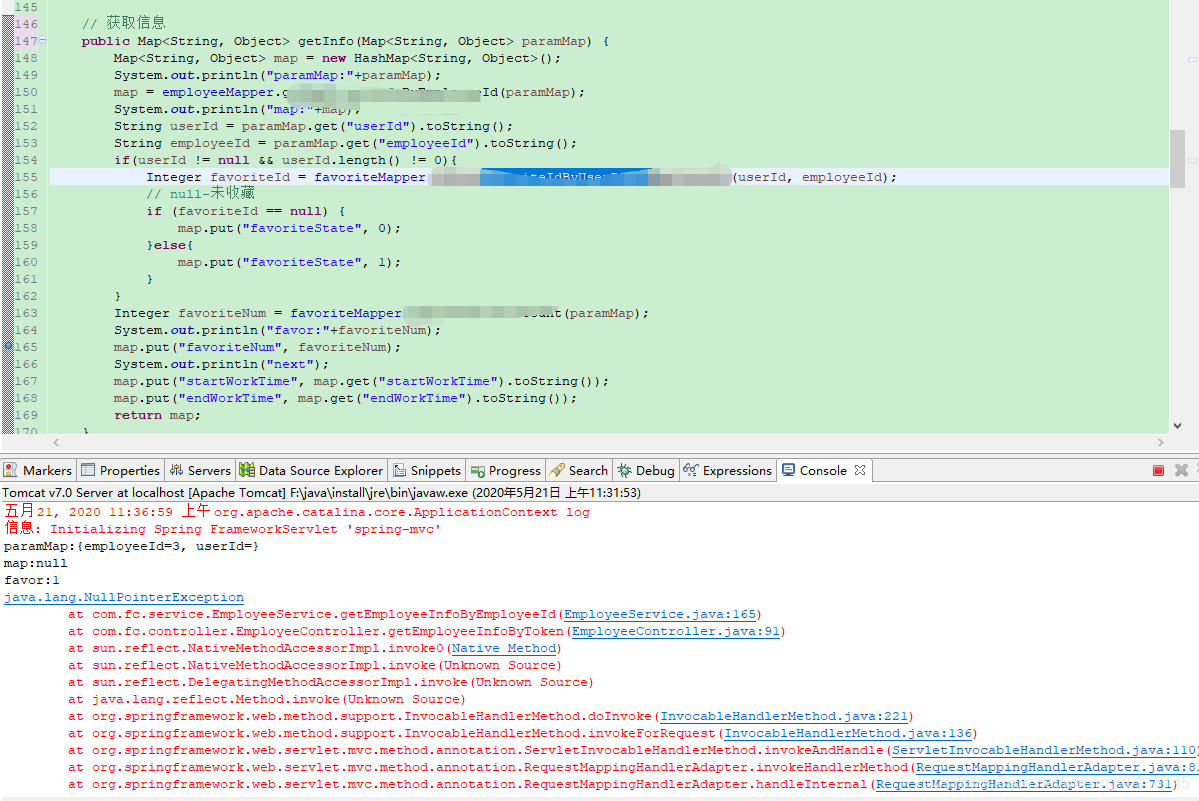
Task: Terminate the Tomcat server with red stop button
Action: click(x=1158, y=469)
